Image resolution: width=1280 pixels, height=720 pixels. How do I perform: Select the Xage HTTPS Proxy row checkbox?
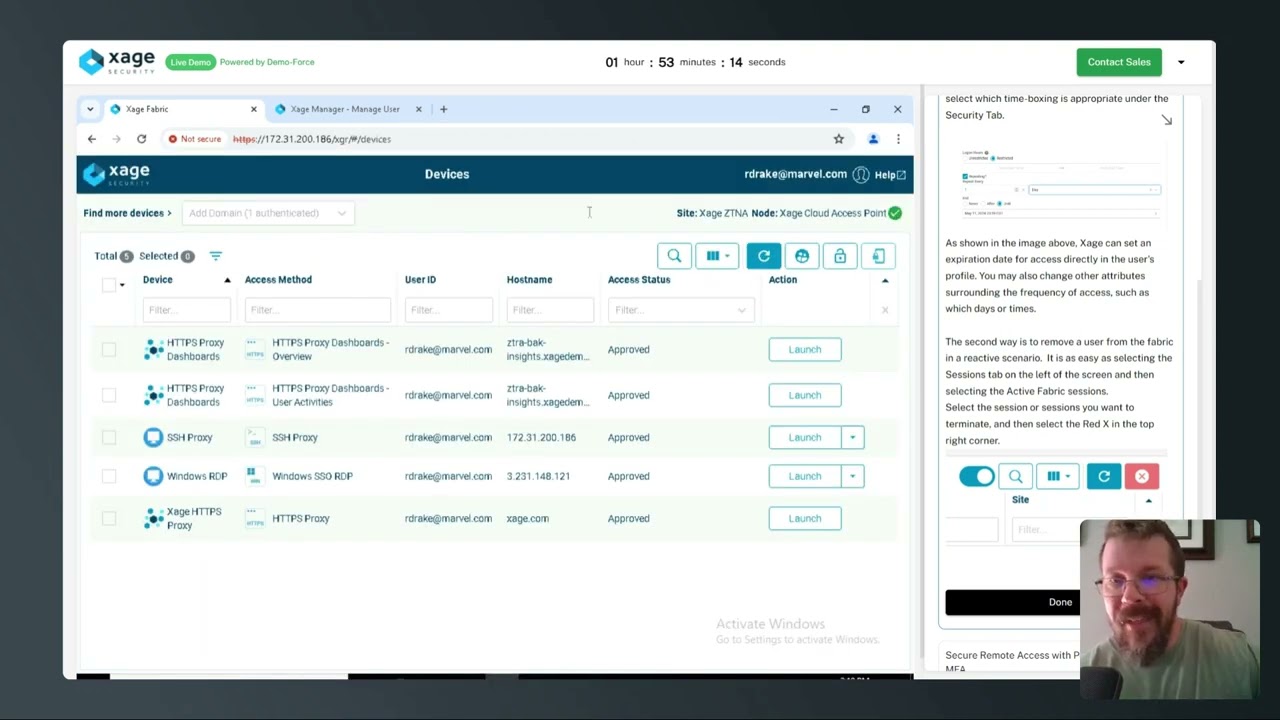point(108,518)
